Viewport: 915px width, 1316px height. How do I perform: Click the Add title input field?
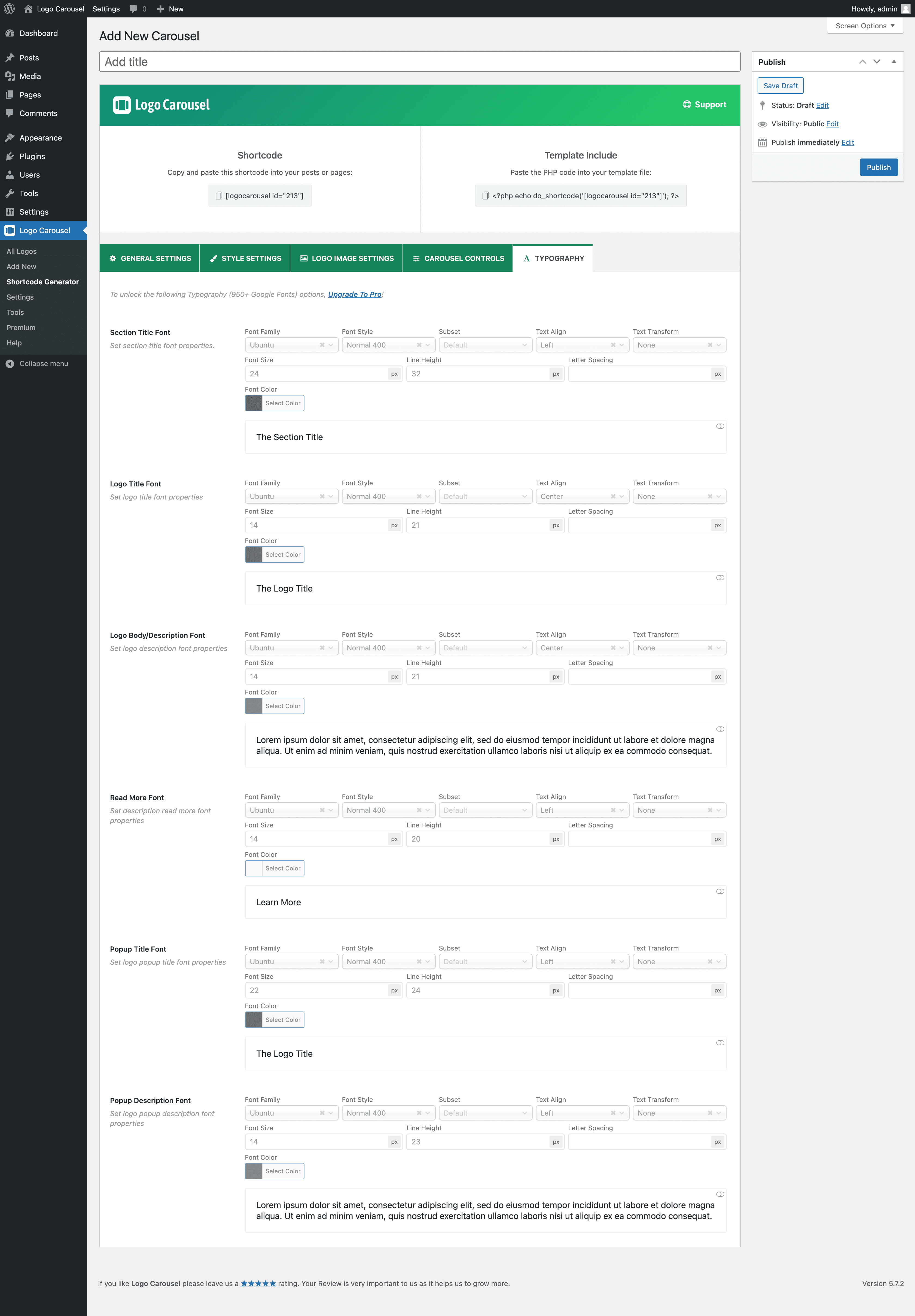(419, 62)
